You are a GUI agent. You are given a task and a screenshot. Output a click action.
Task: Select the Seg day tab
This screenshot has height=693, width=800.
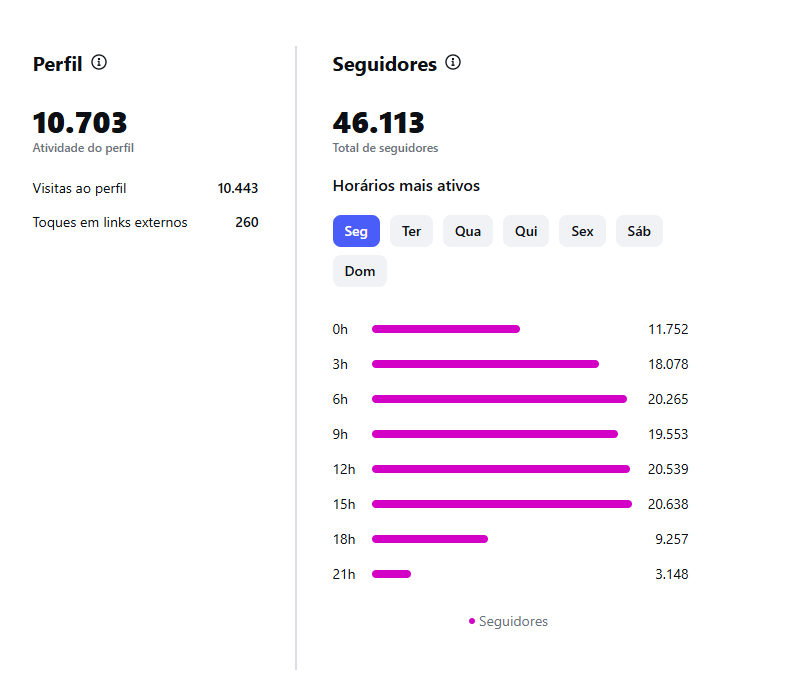(356, 231)
